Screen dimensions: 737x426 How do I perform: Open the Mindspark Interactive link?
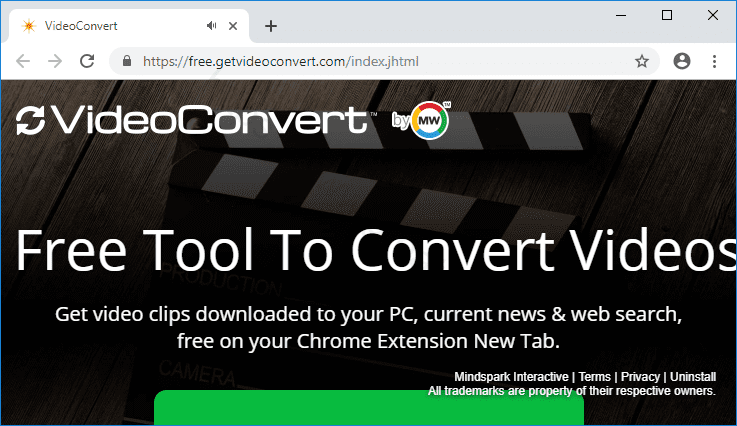point(510,377)
